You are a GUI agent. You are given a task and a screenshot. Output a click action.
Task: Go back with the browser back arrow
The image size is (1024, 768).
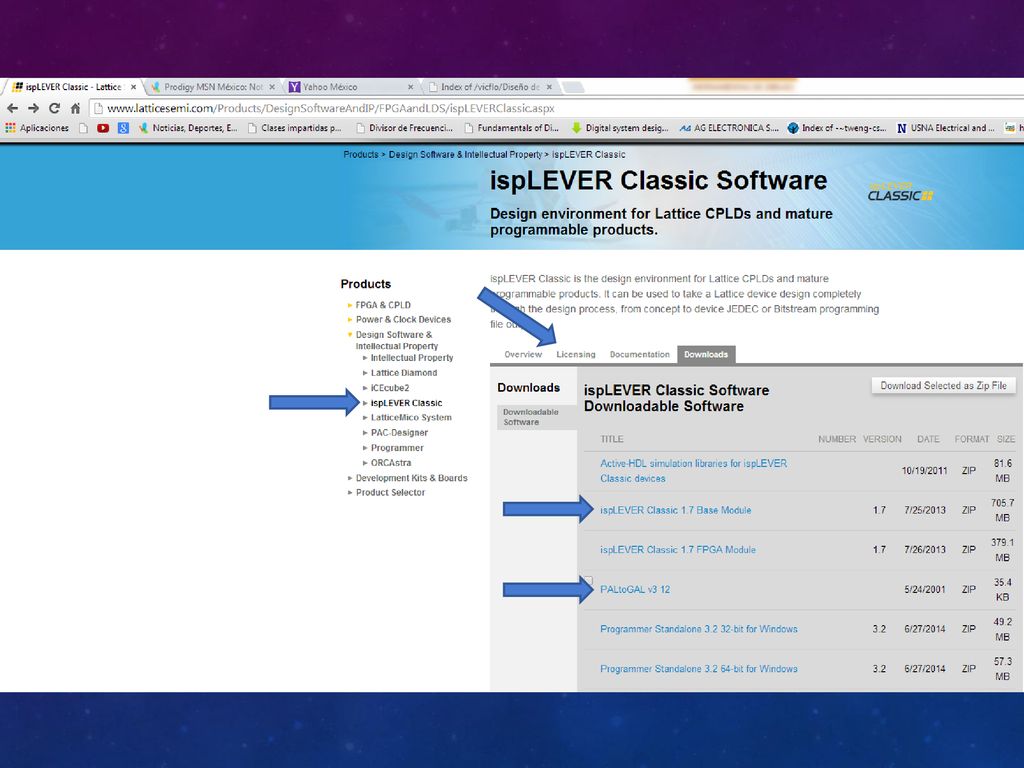tap(12, 108)
